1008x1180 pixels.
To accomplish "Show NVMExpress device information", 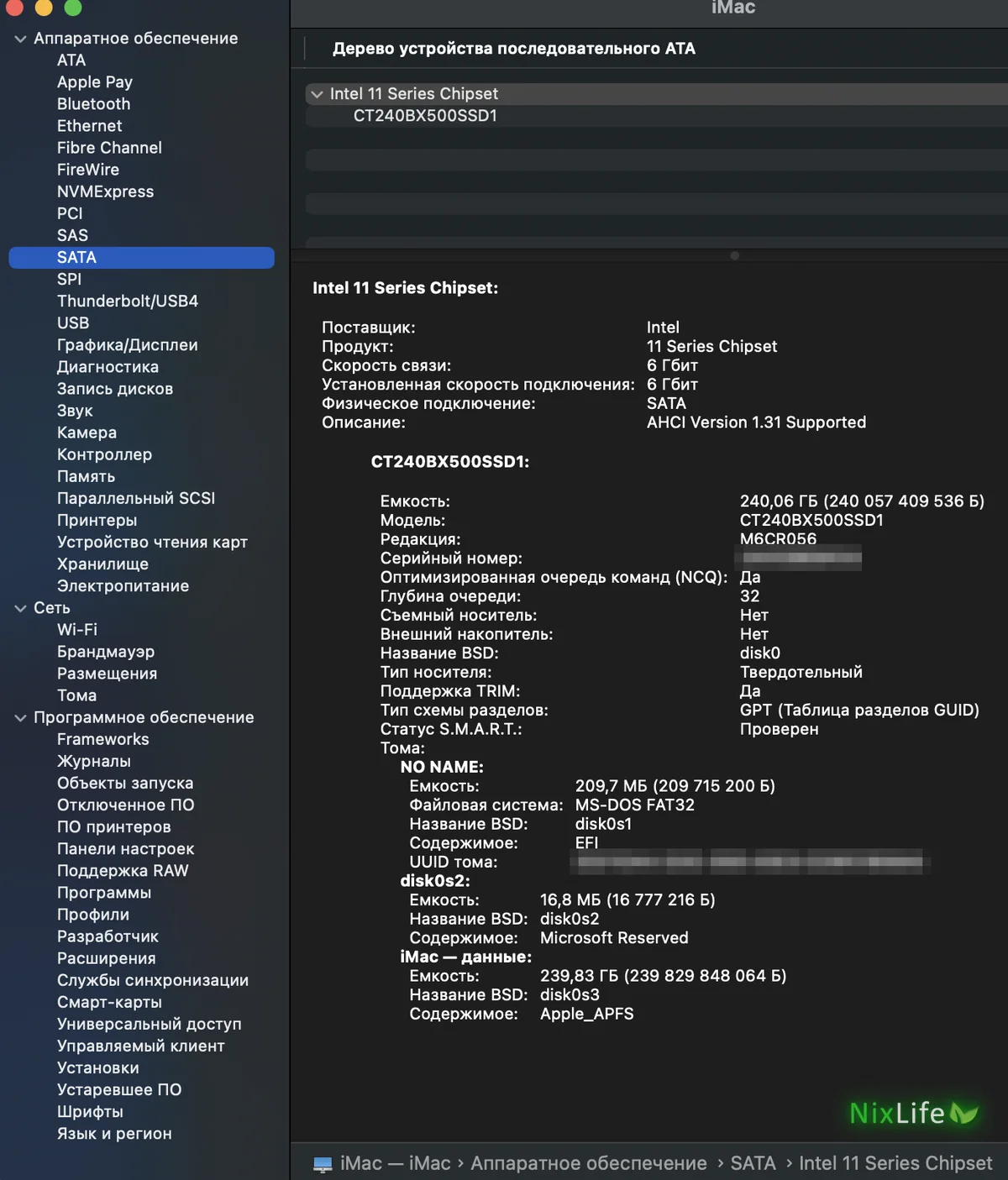I will (105, 191).
